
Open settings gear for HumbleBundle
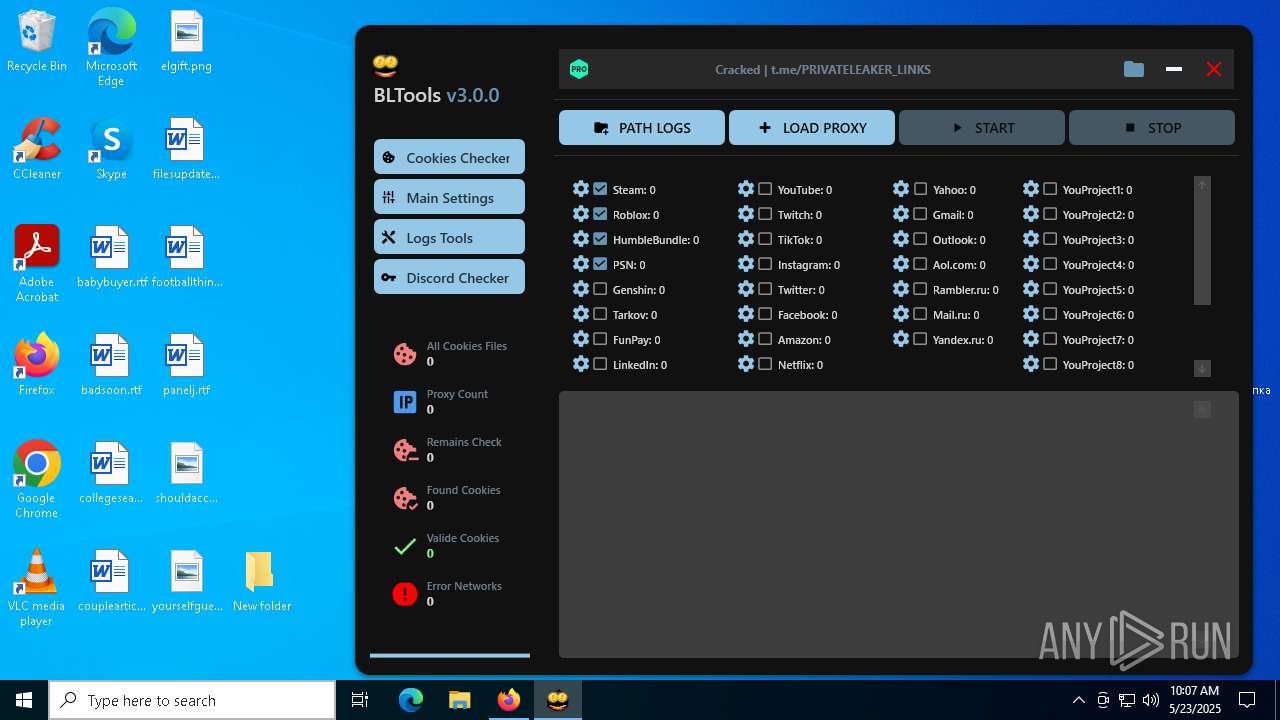[581, 239]
